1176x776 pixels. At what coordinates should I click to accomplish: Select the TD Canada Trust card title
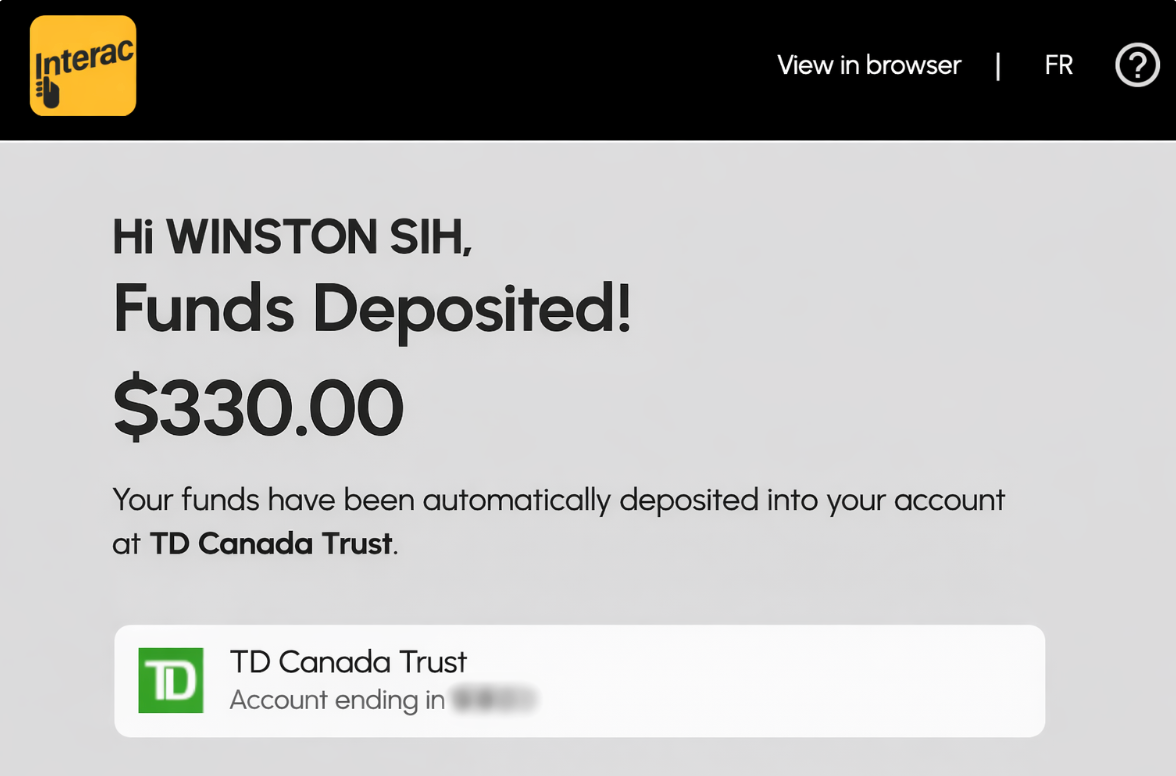click(348, 661)
